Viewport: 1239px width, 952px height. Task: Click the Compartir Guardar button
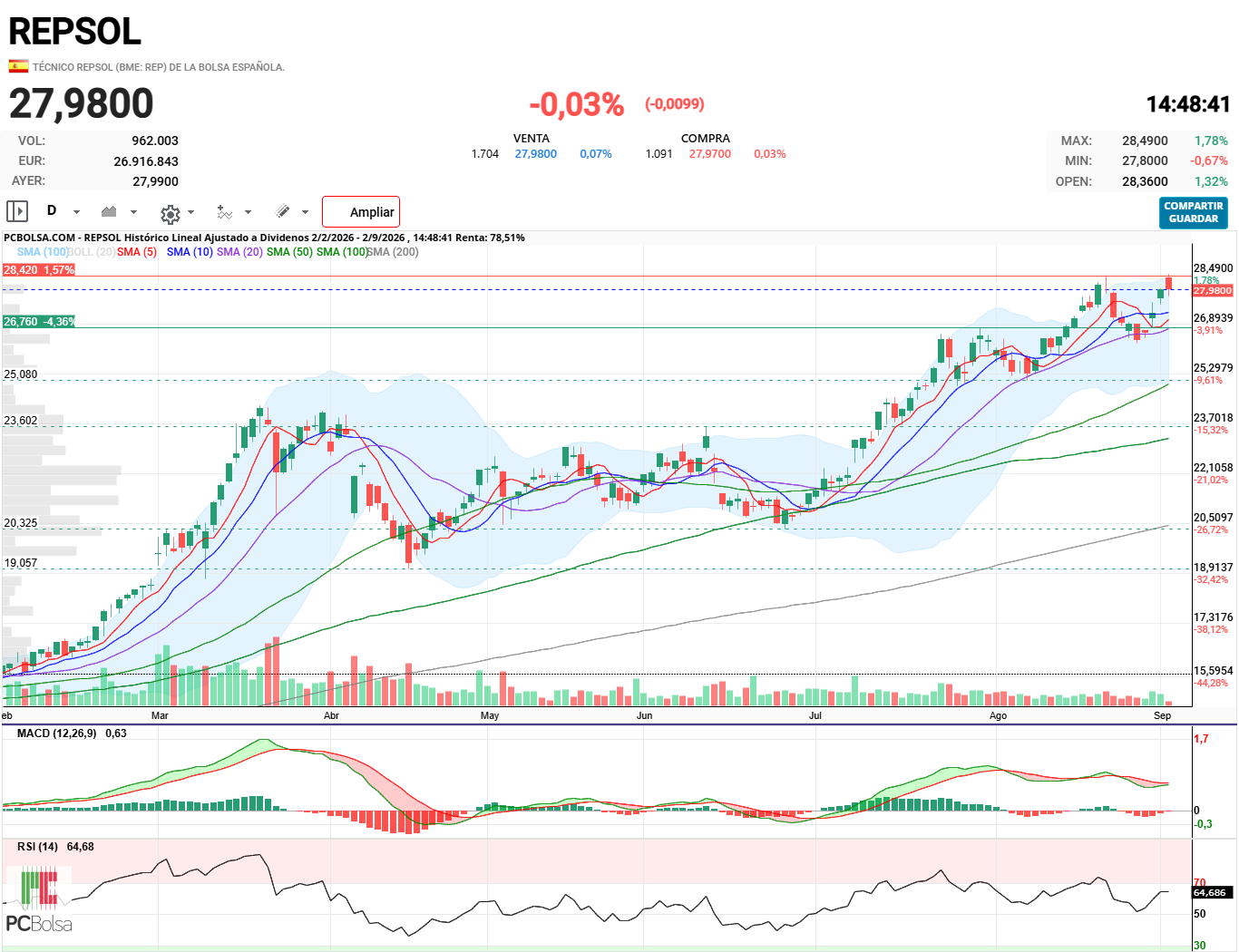point(1194,212)
